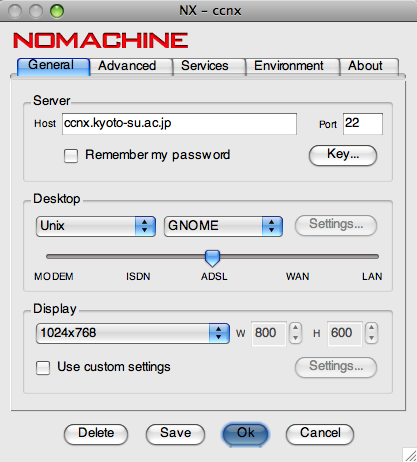417x462 pixels.
Task: Switch to the General tab
Action: 53,66
